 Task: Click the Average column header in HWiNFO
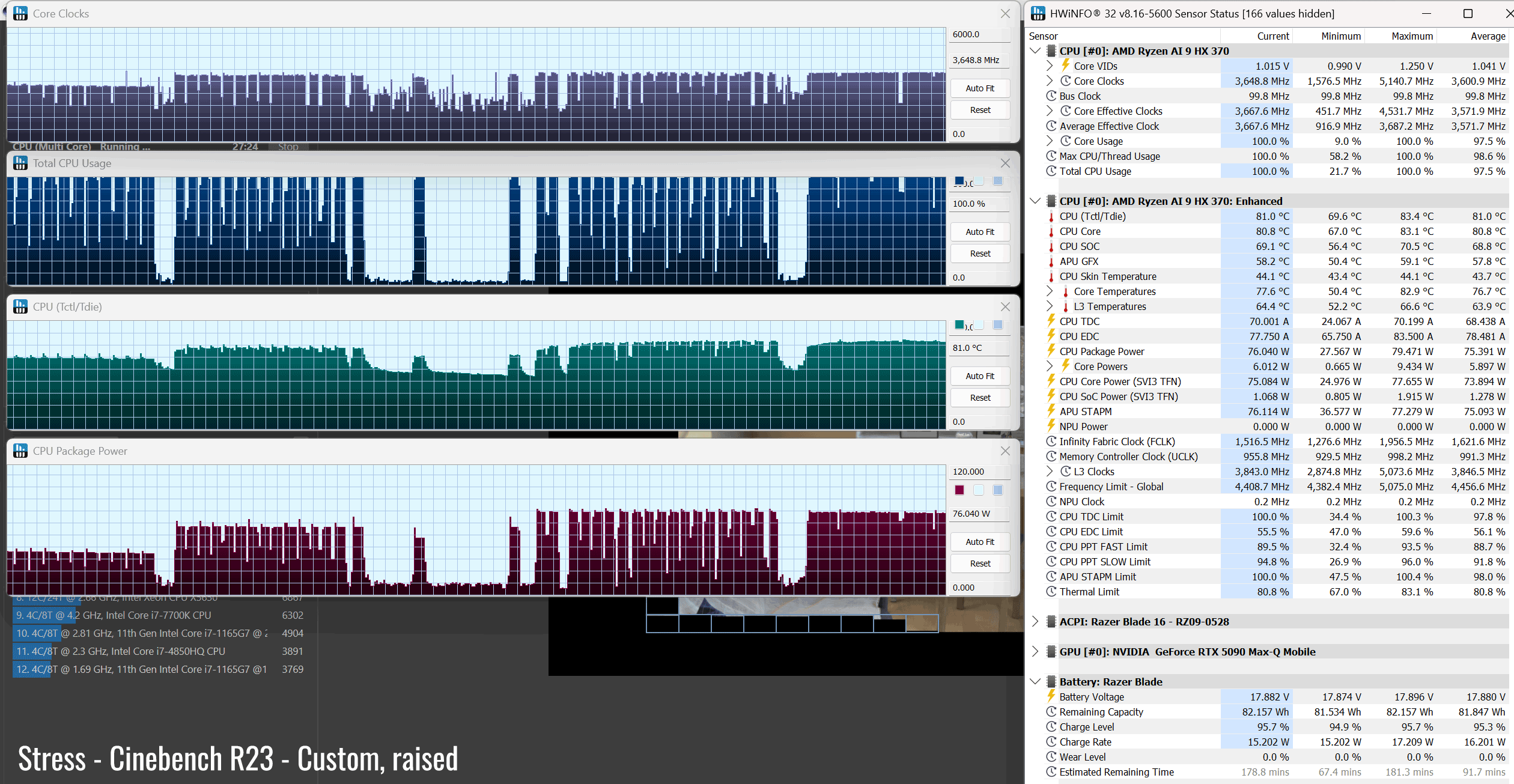point(1473,36)
